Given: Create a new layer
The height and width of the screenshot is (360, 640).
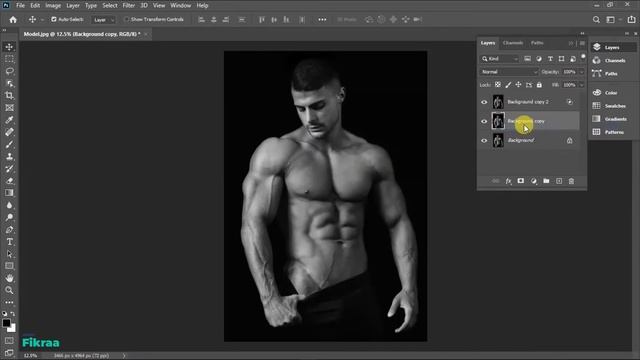Looking at the screenshot, I should pos(559,181).
